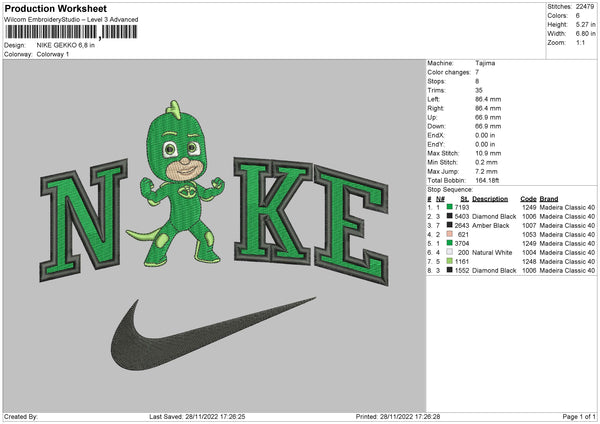The image size is (600, 424).
Task: Click code '1248' in the 1161 row
Action: [529, 261]
